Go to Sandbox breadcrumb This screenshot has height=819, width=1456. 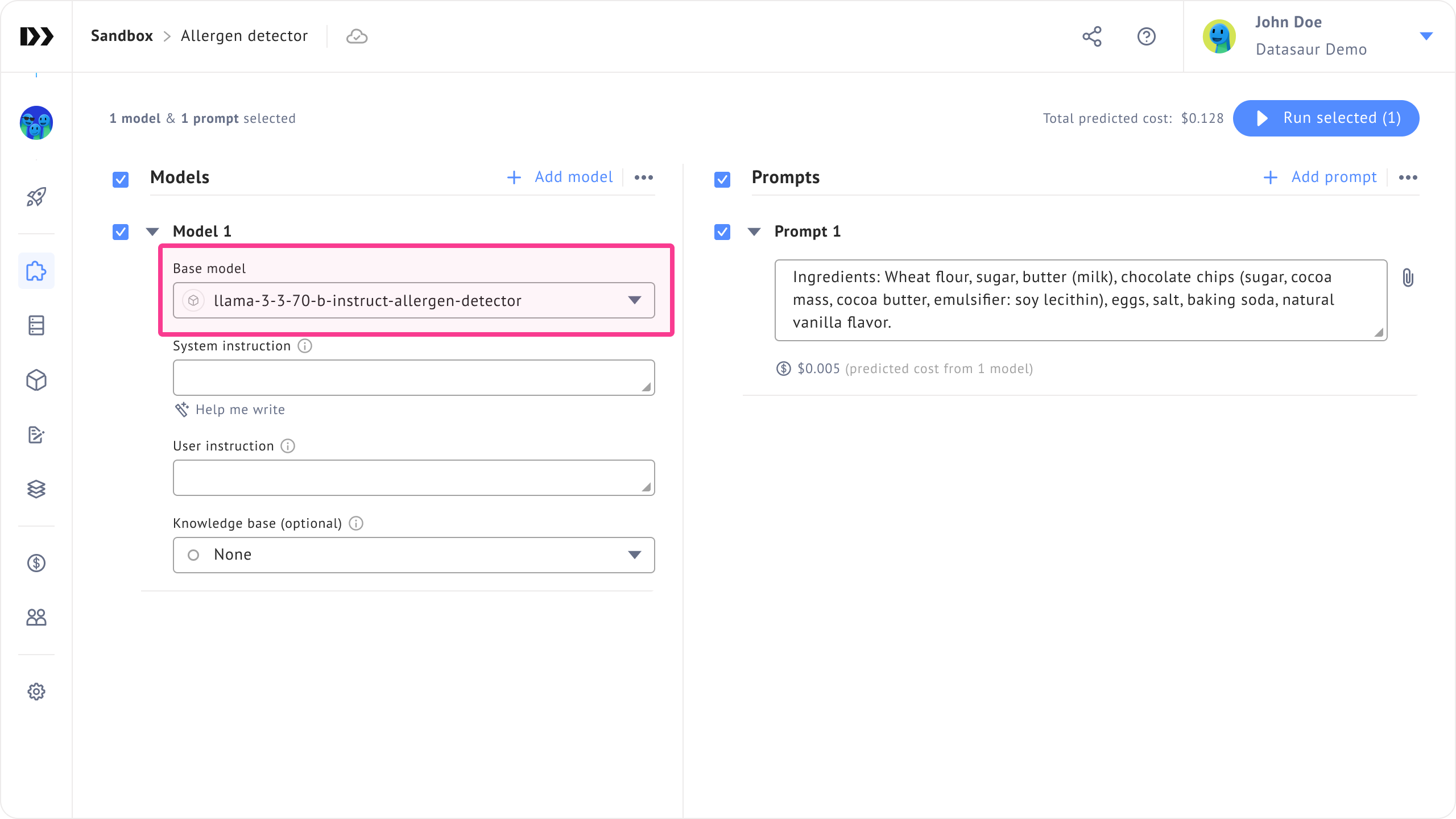122,36
